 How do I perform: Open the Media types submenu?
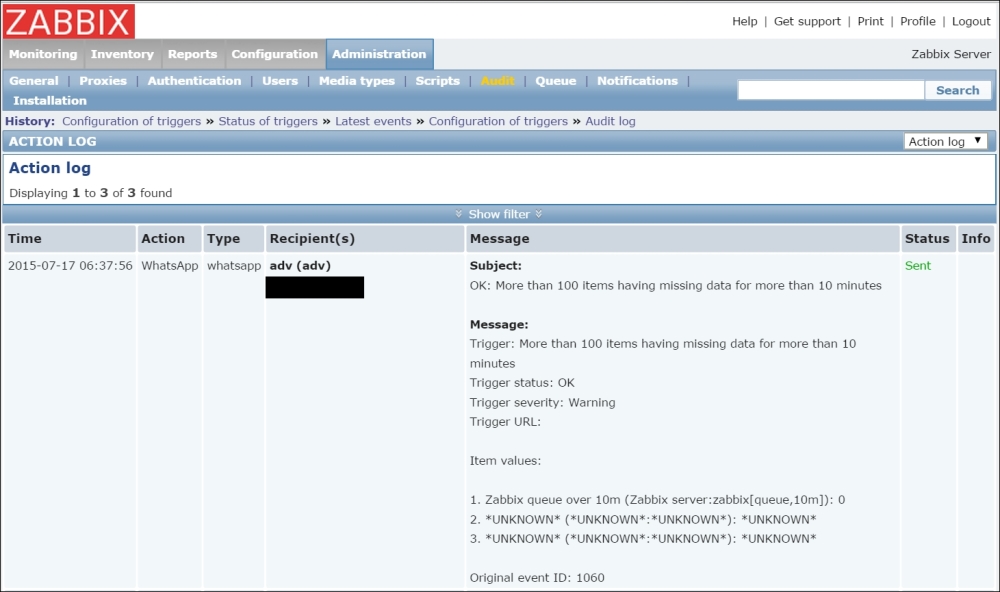(x=356, y=81)
